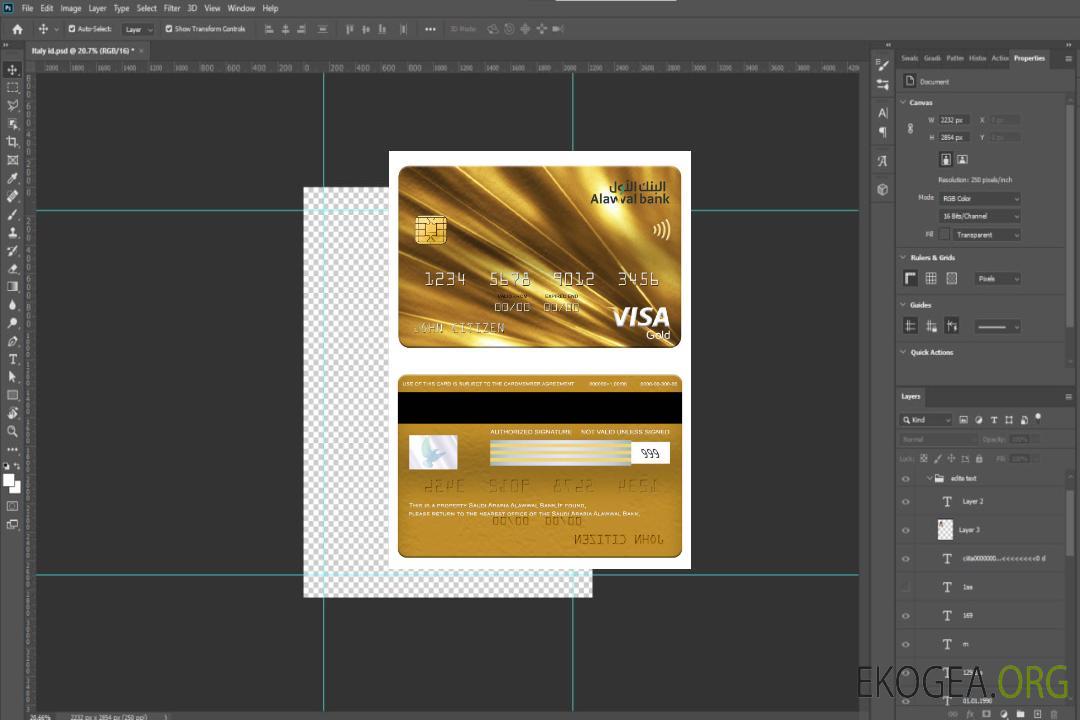Click the Italy id.psd document tab
Image resolution: width=1080 pixels, height=720 pixels.
[83, 51]
